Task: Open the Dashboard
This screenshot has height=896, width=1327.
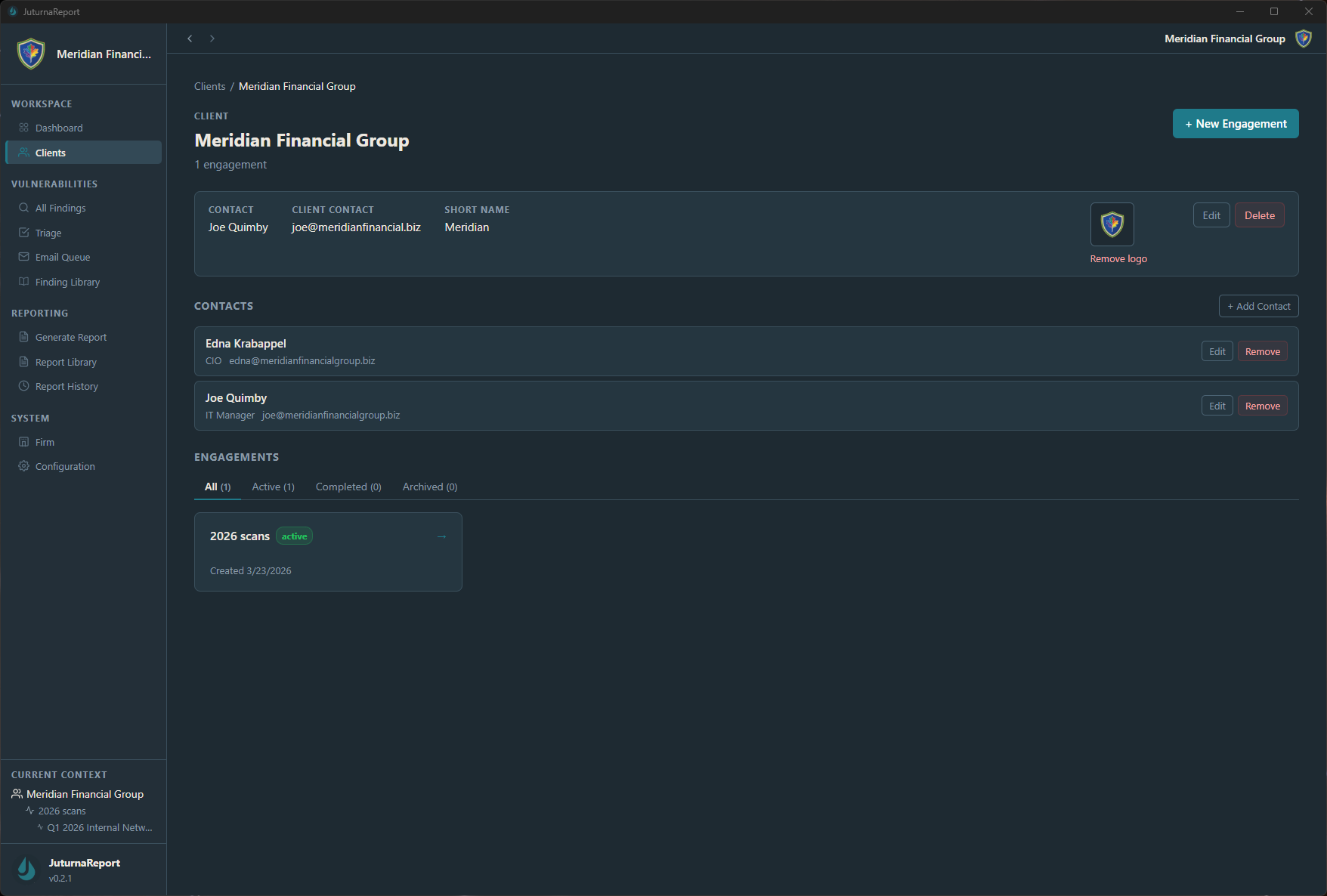Action: click(x=59, y=128)
